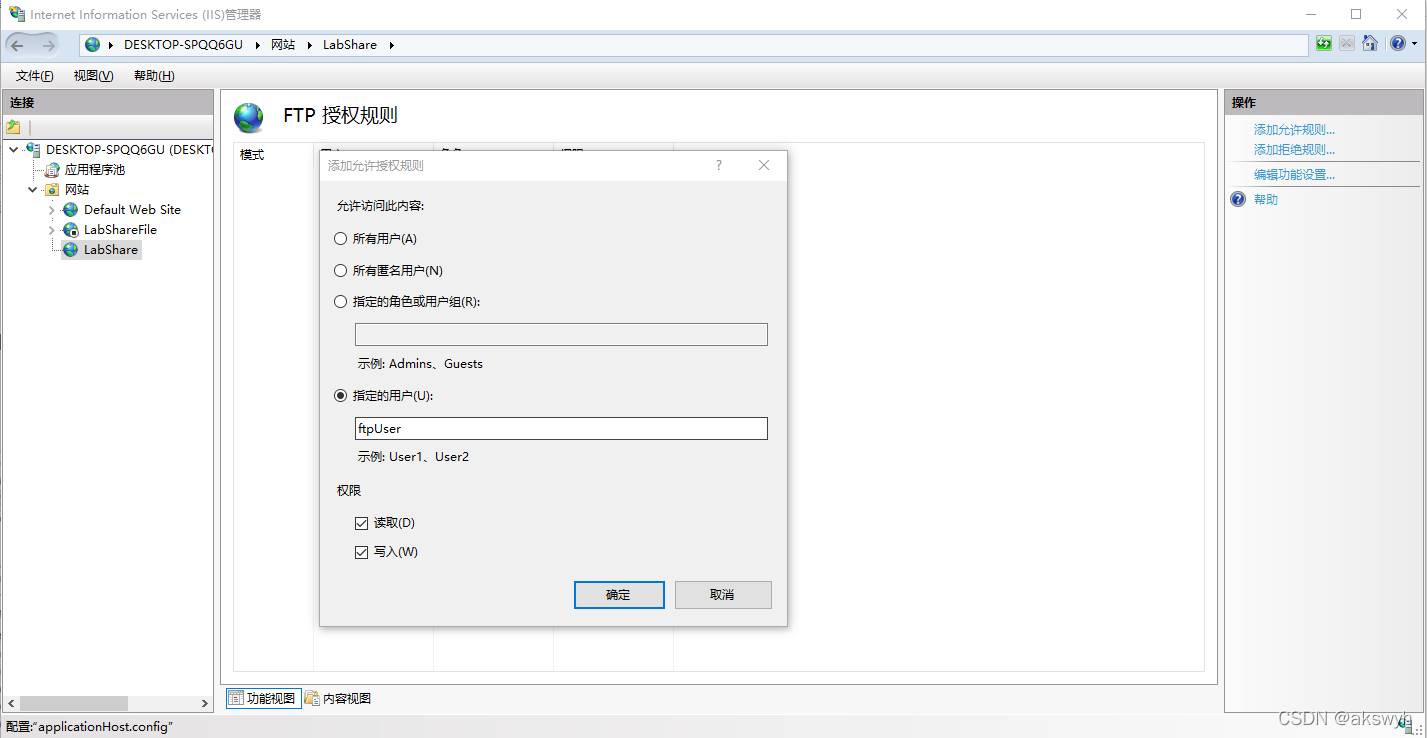Open the blue help question-mark icon in toolbar
This screenshot has width=1427, height=738.
pos(1397,44)
